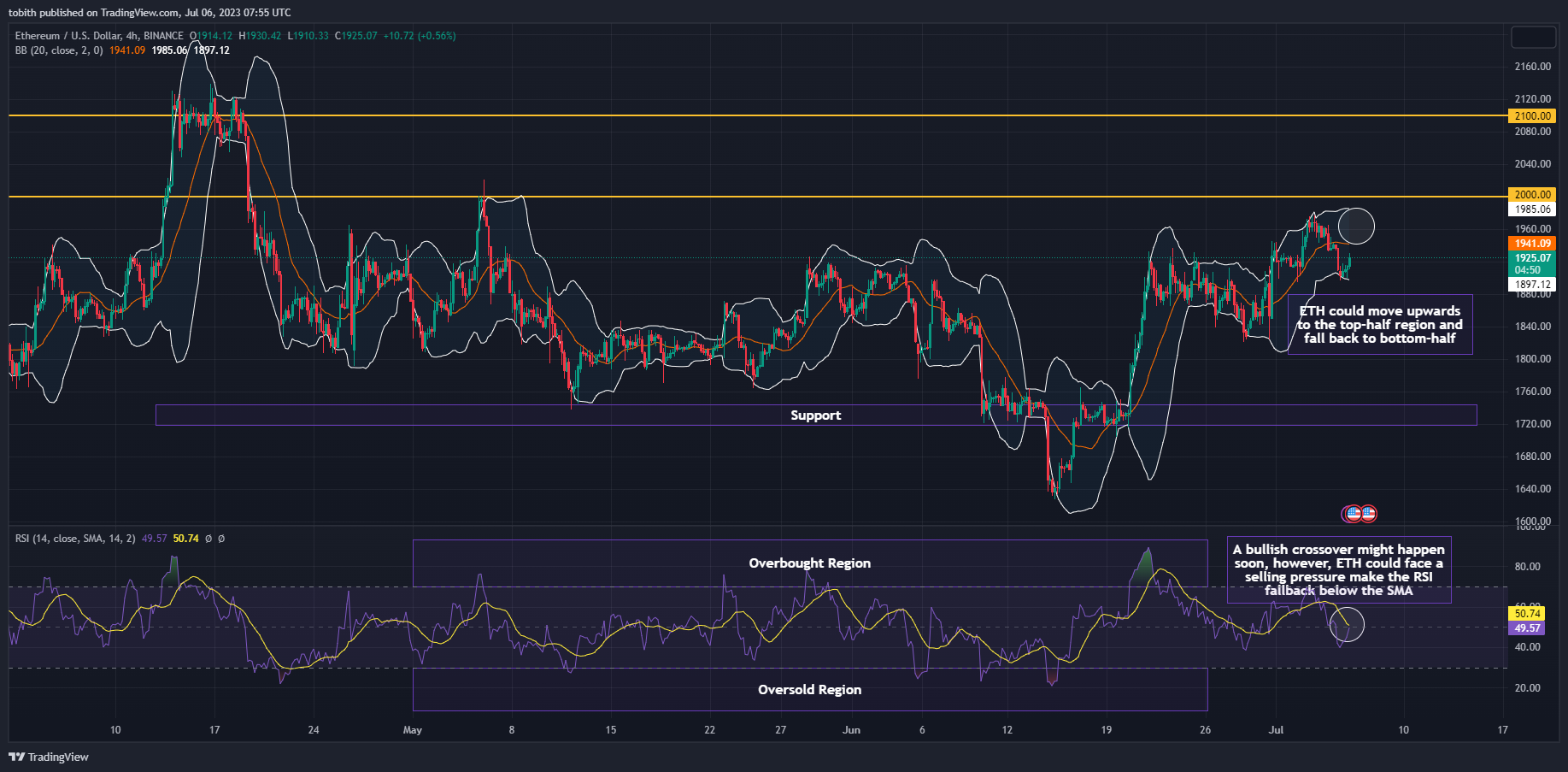
Task: Click the 1960.00 price axis tick
Action: tap(1532, 229)
